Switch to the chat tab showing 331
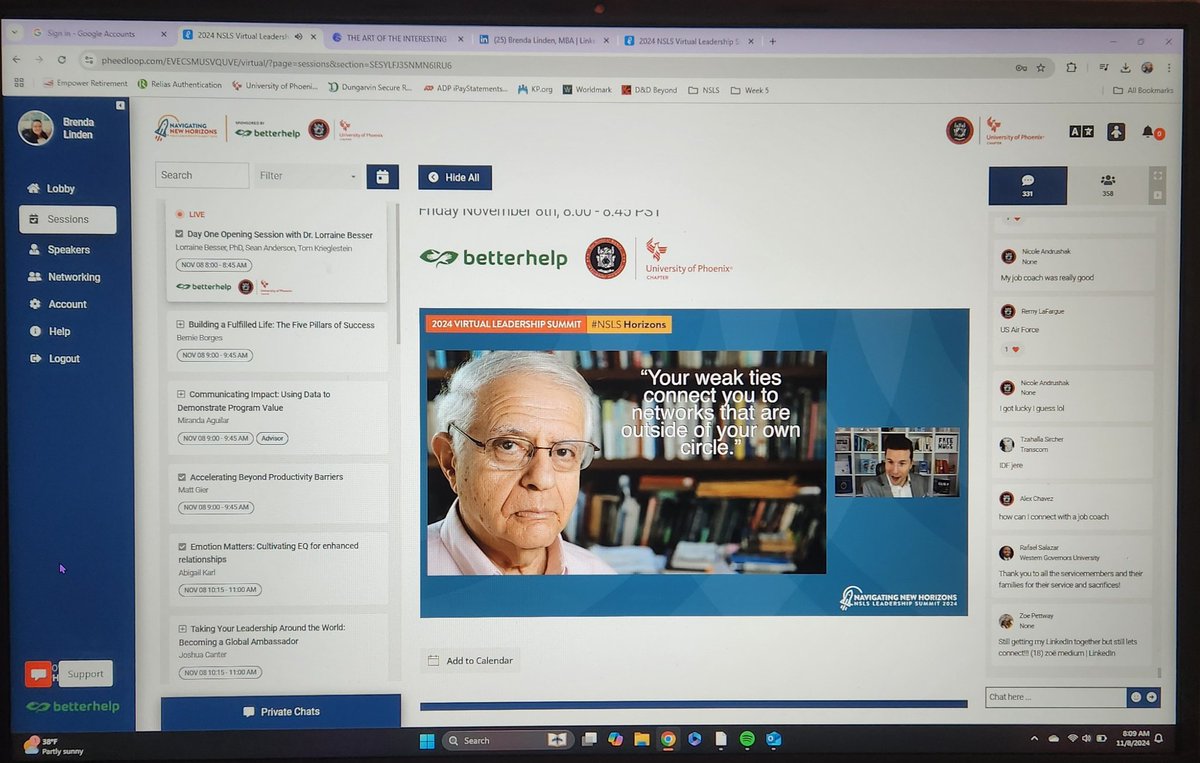Image resolution: width=1200 pixels, height=763 pixels. (x=1027, y=186)
